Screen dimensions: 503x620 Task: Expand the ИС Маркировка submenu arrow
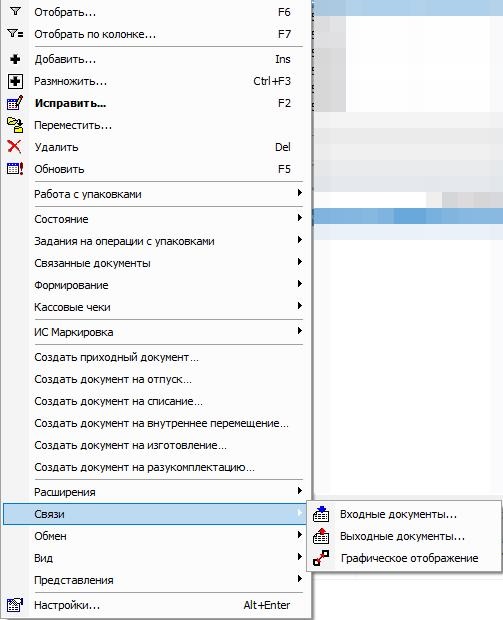[300, 331]
